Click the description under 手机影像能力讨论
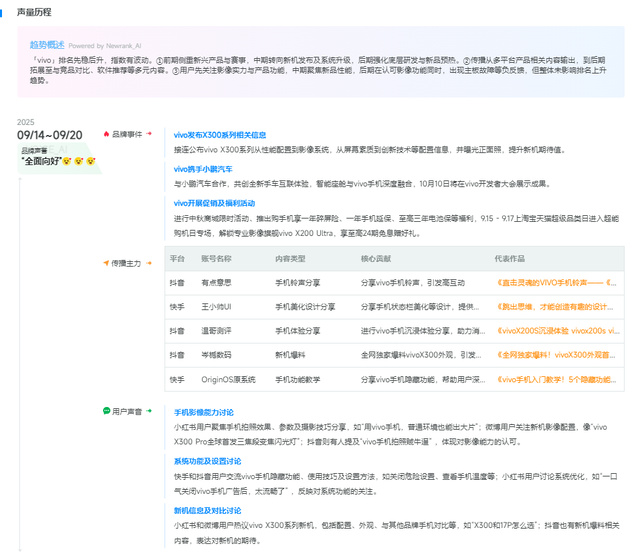The height and width of the screenshot is (556, 640). pos(390,434)
